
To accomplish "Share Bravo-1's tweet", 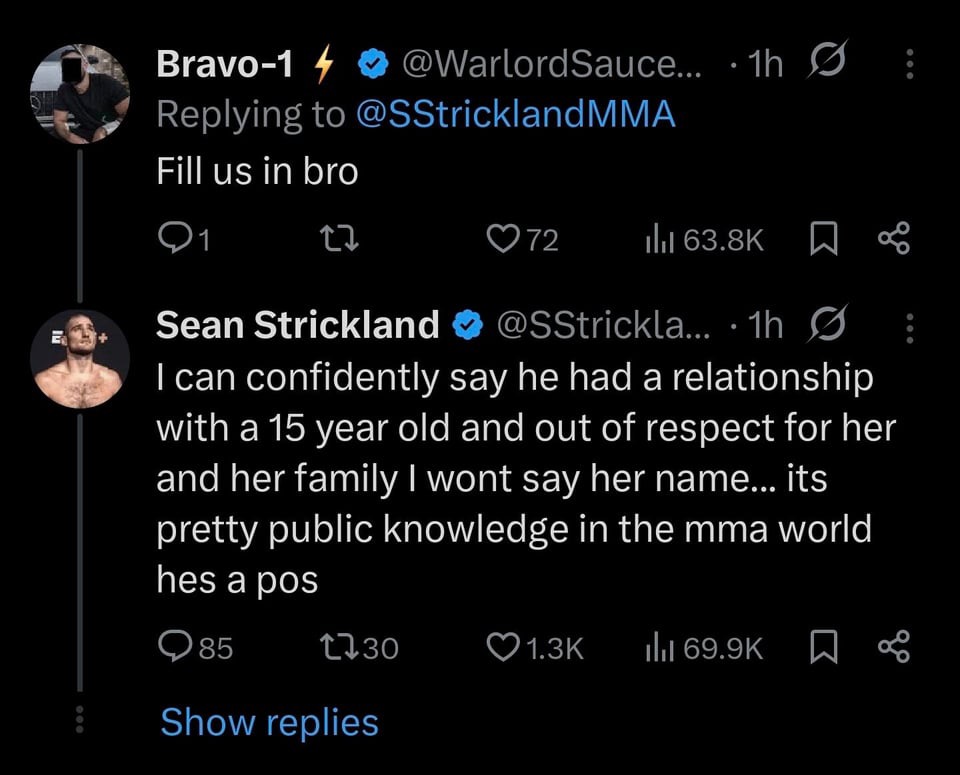I will click(x=891, y=239).
